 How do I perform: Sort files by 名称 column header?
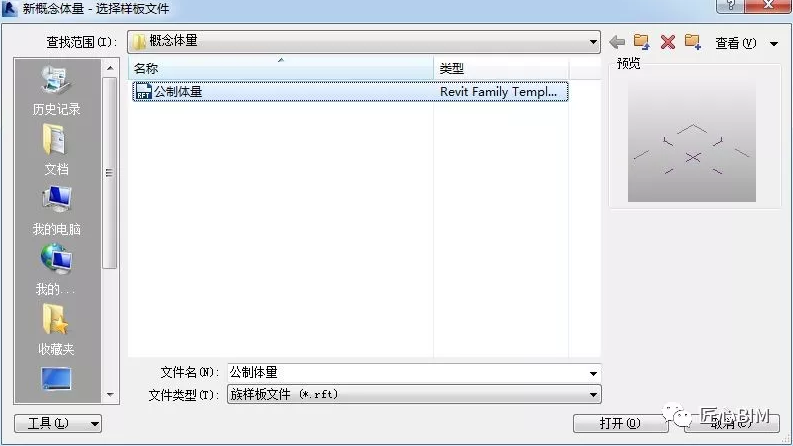tap(280, 68)
